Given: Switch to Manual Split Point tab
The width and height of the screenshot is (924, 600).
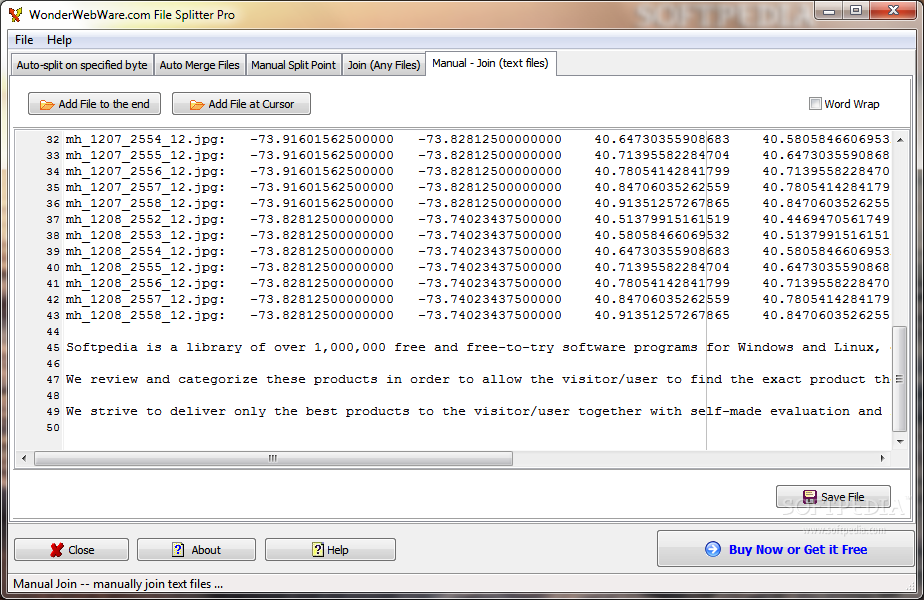Looking at the screenshot, I should pyautogui.click(x=293, y=65).
